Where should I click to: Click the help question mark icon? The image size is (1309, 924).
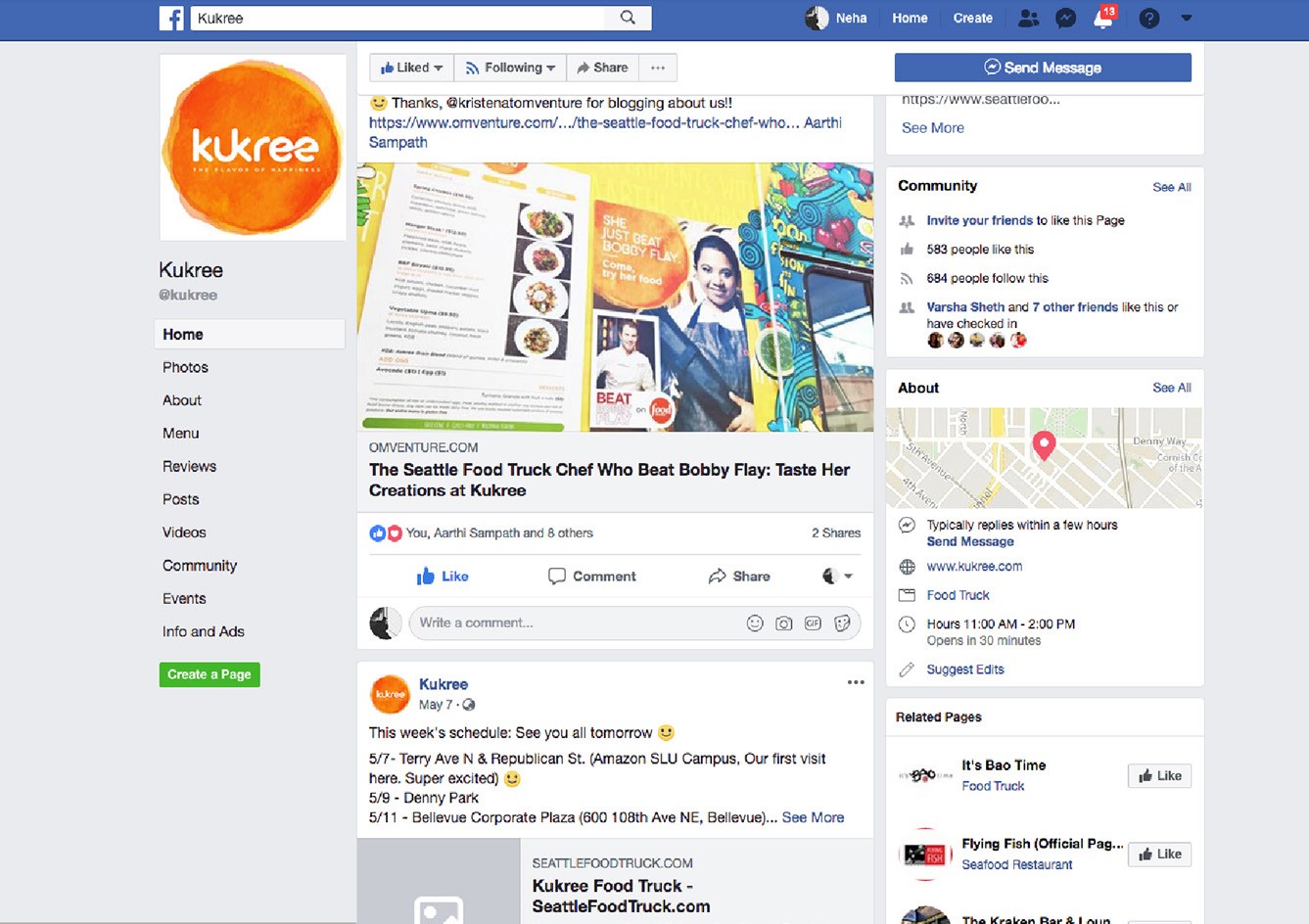pyautogui.click(x=1149, y=18)
